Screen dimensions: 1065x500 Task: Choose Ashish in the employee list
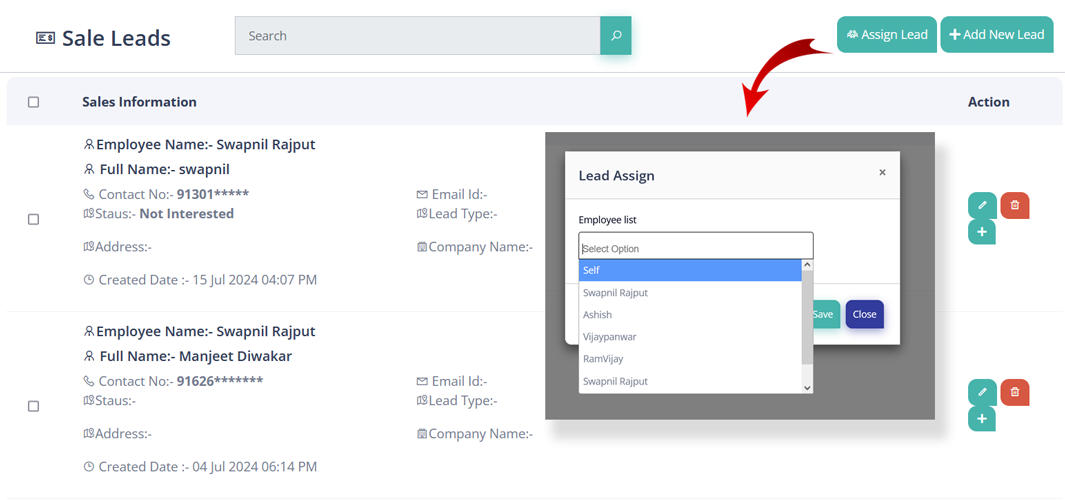click(690, 315)
